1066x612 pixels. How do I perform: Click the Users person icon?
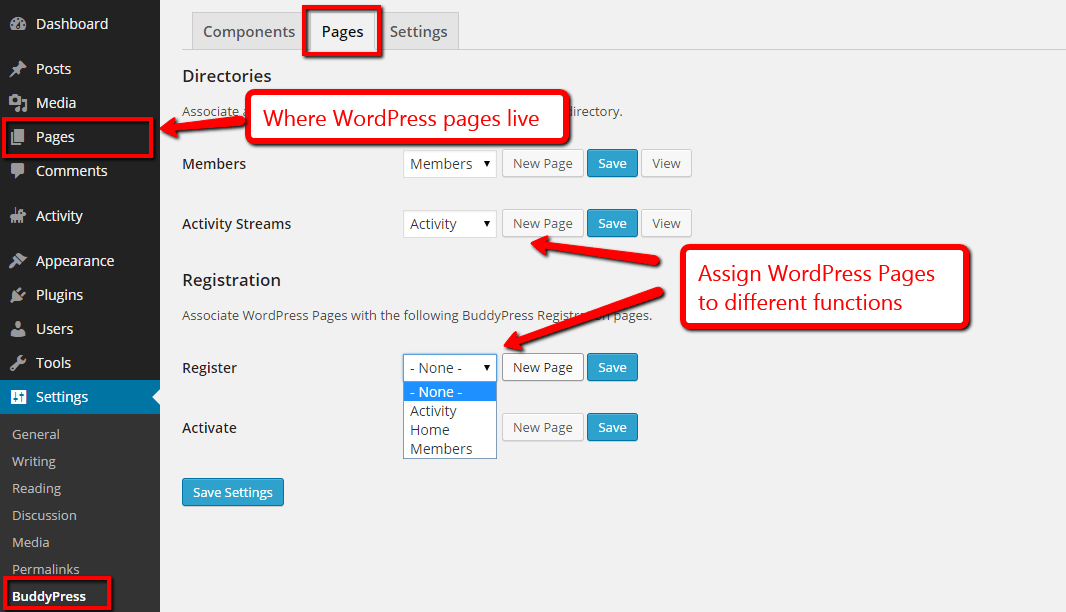18,328
